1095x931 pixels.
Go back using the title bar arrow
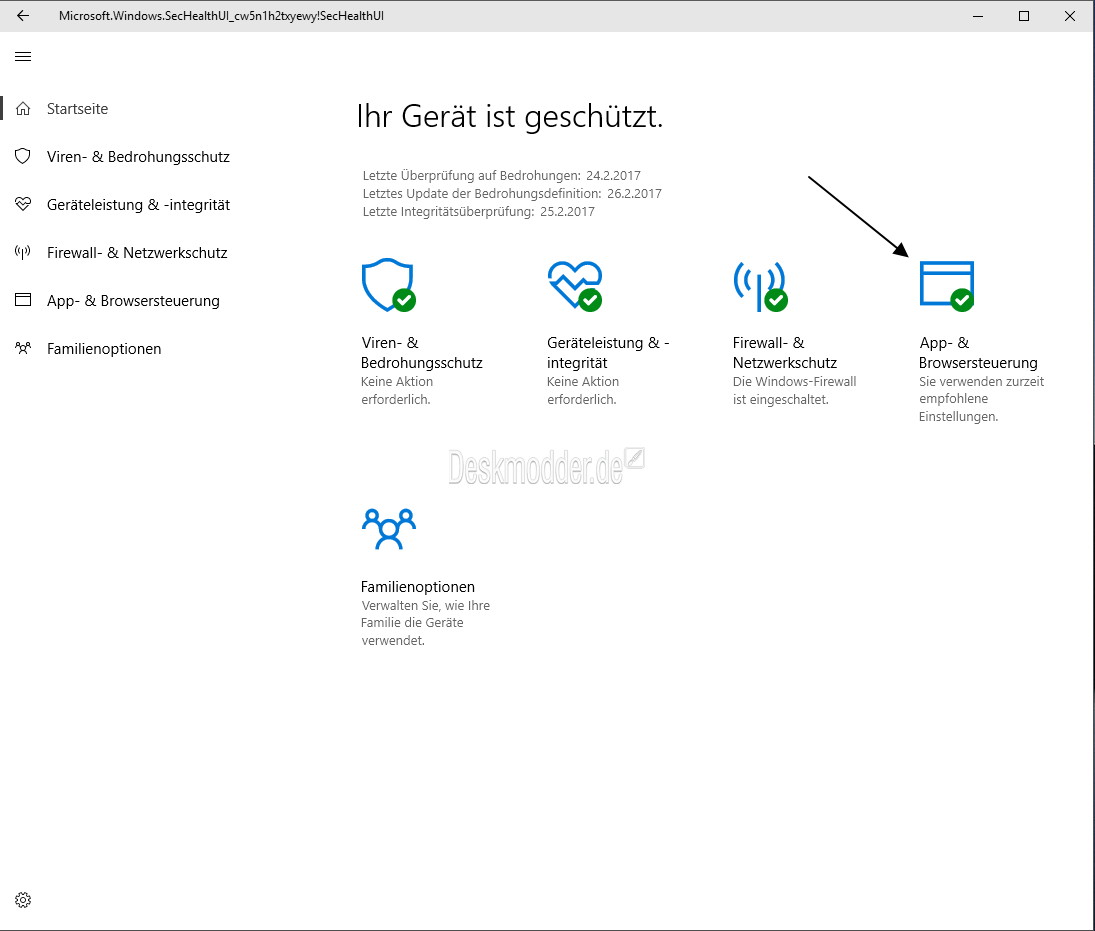23,15
